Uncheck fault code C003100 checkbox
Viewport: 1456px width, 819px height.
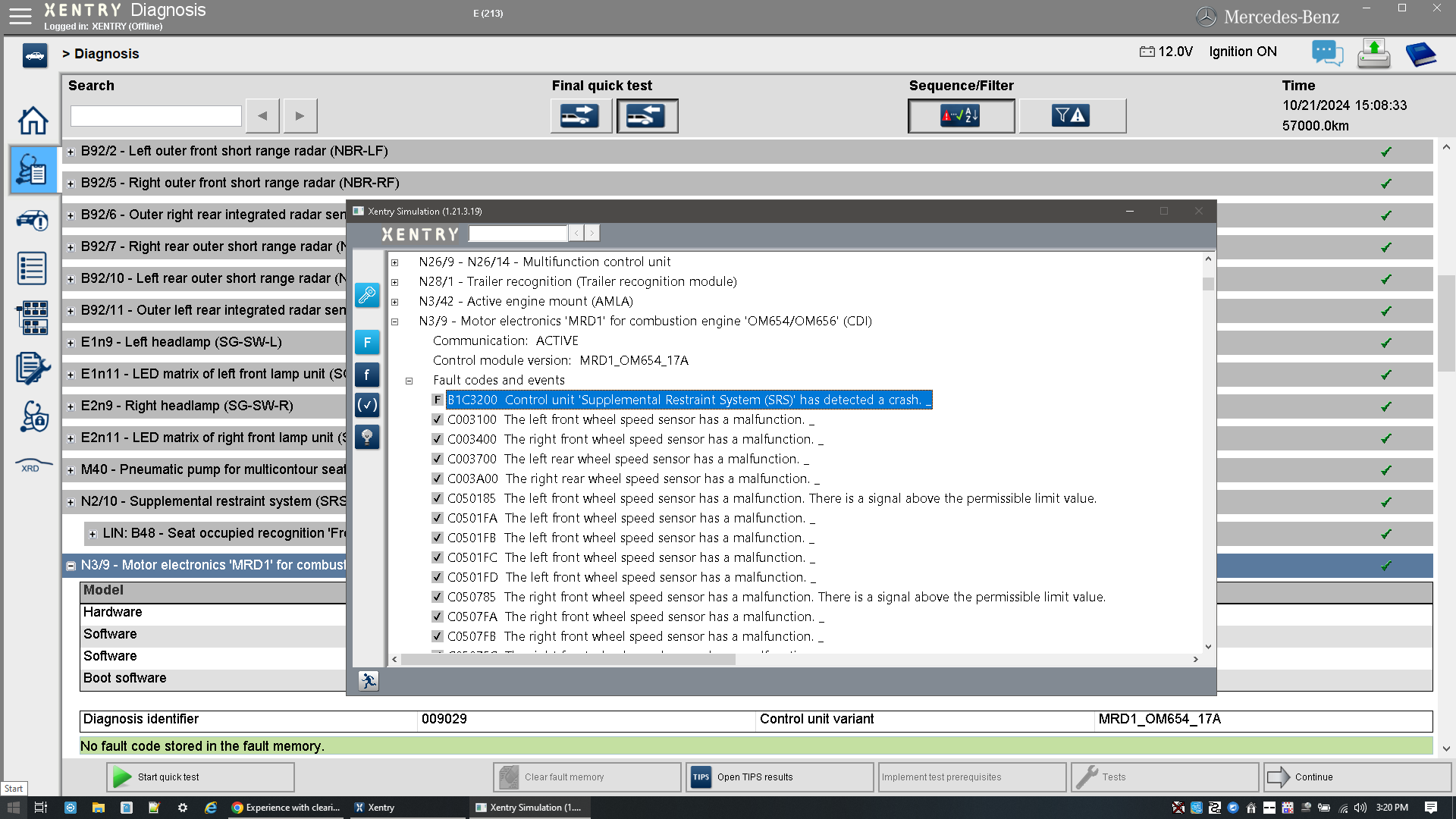pyautogui.click(x=438, y=419)
